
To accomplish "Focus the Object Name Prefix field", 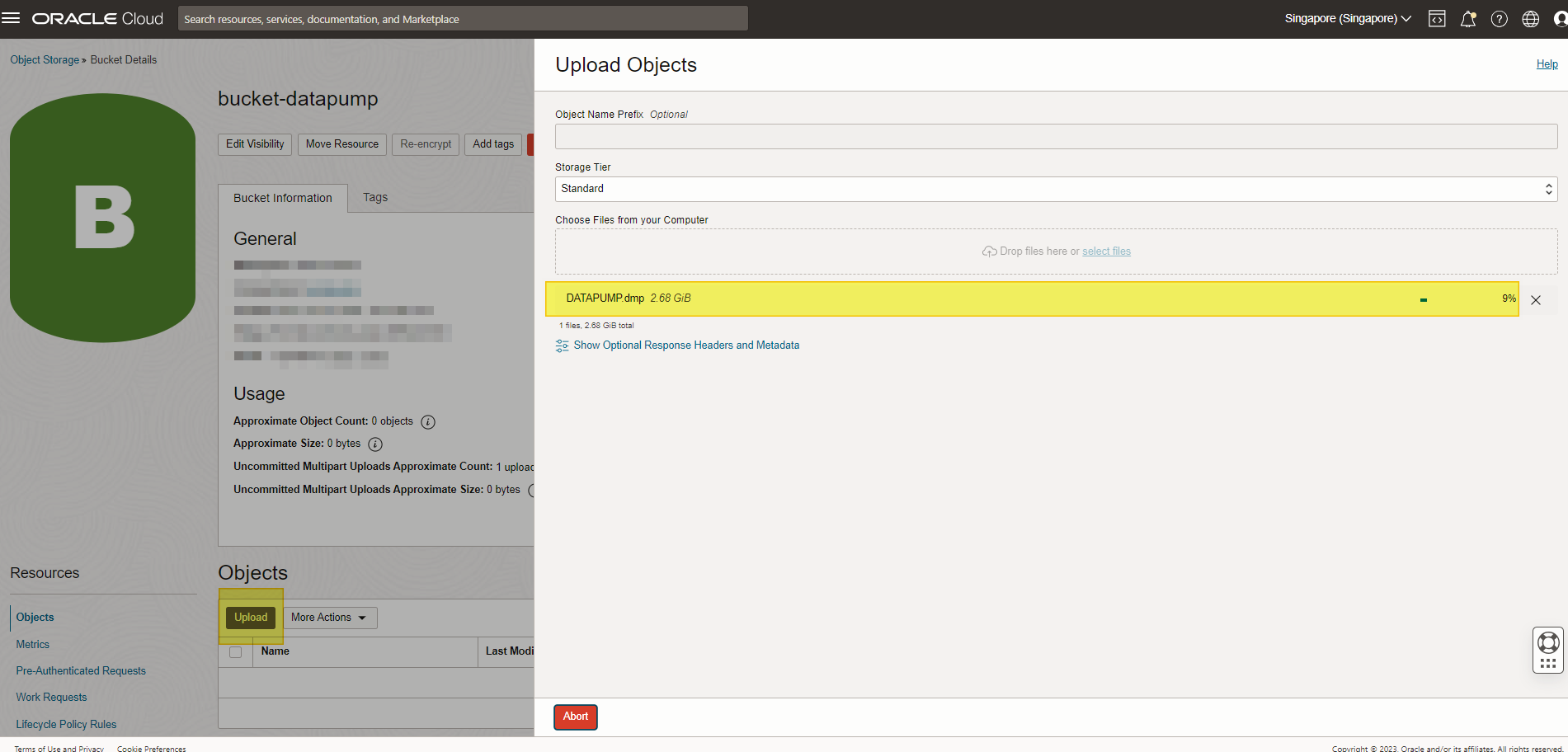I will pos(1056,137).
